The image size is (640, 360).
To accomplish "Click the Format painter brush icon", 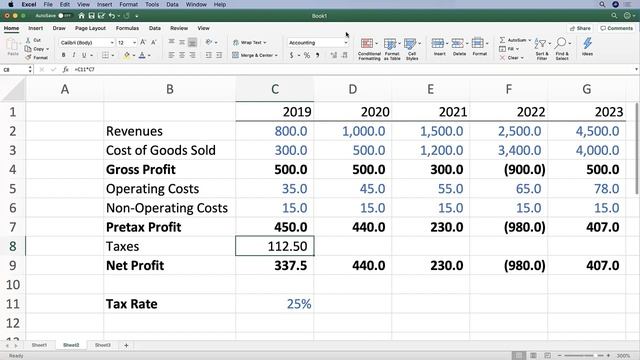I will click(28, 58).
